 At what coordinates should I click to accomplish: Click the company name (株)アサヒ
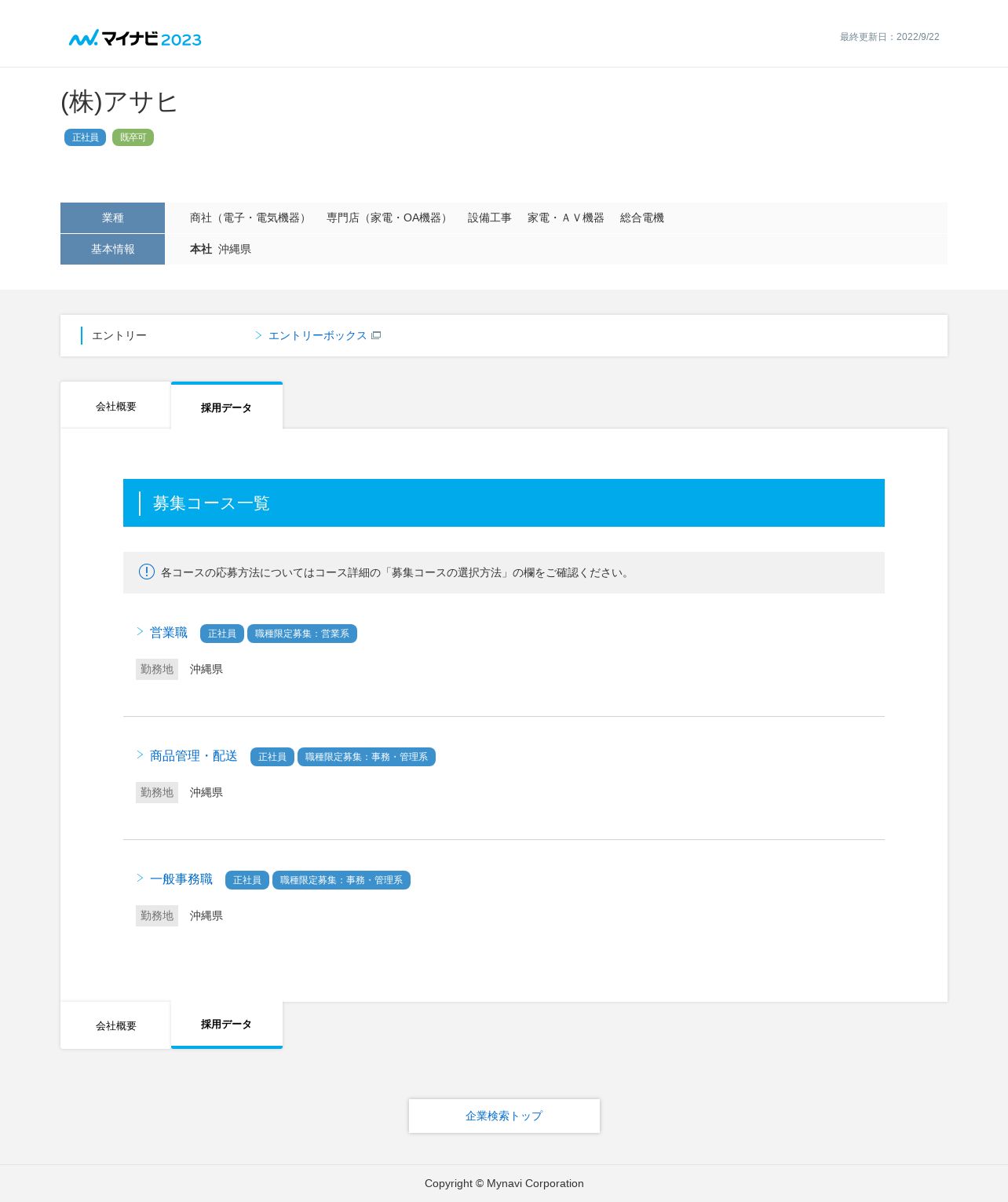(x=119, y=102)
